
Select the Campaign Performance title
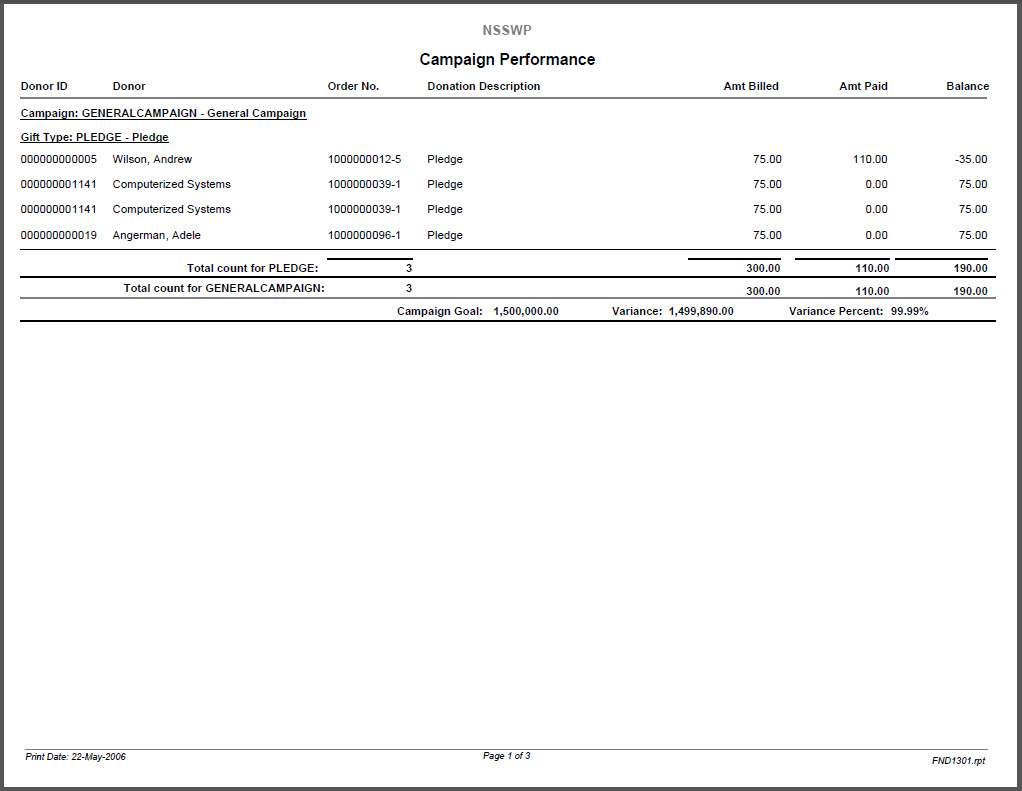coord(507,59)
